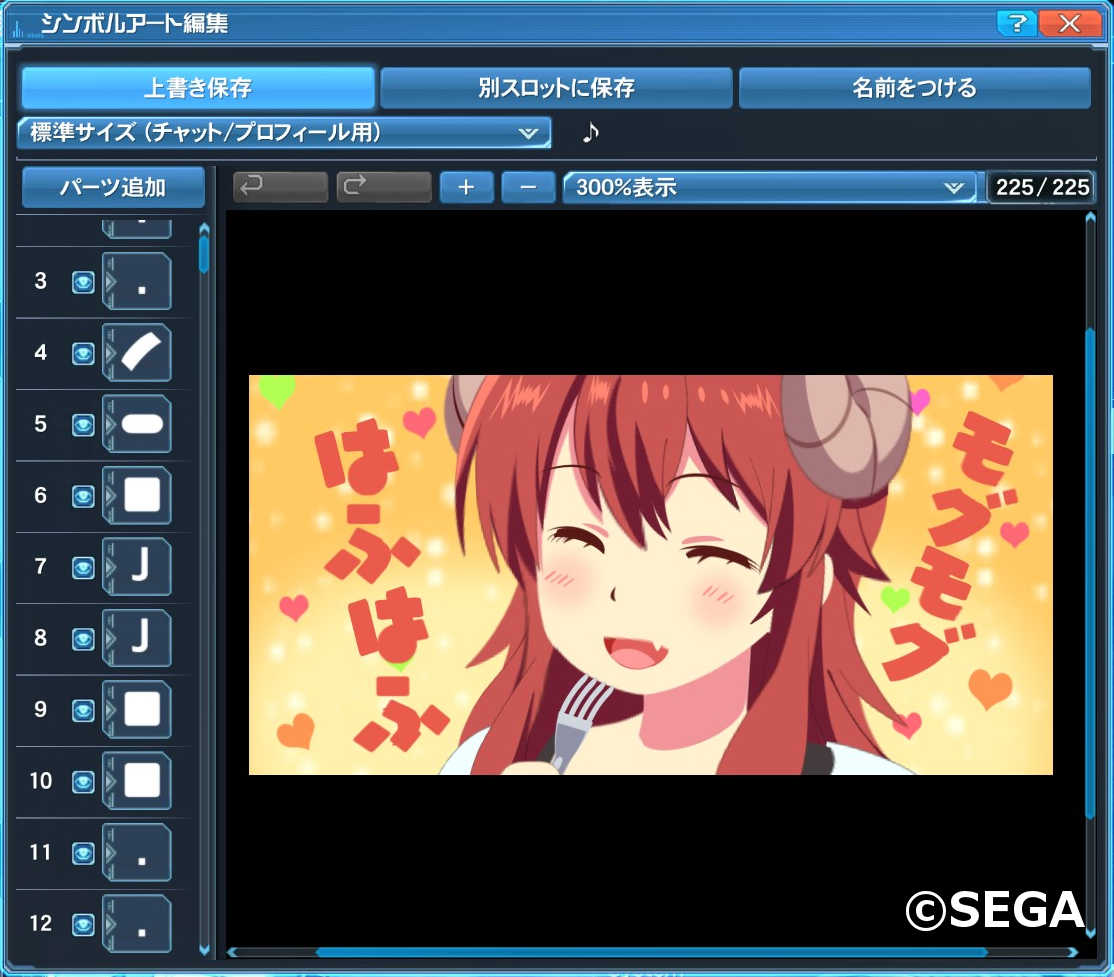This screenshot has height=977, width=1114.
Task: Click the canvas horizontal scrollbar thumb
Action: point(651,952)
